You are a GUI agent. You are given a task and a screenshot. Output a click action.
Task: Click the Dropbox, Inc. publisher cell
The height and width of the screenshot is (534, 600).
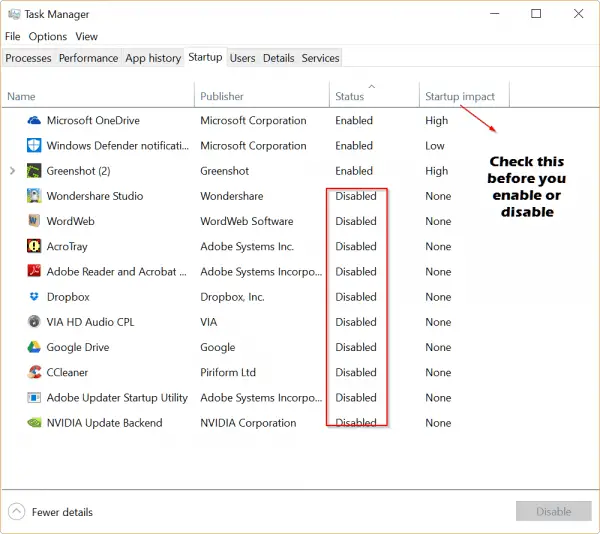(232, 297)
